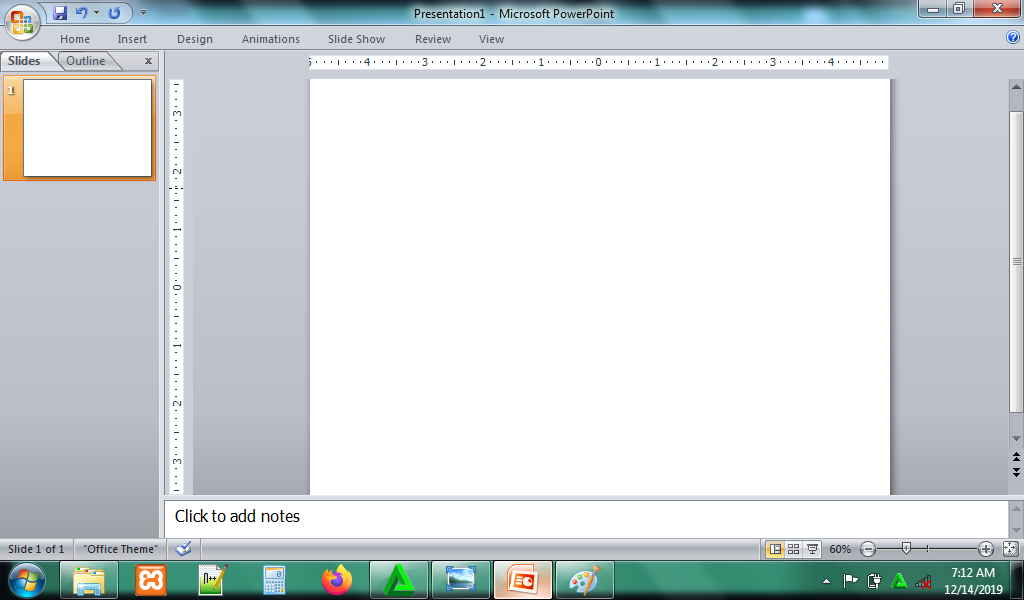Open the Undo history dropdown arrow
1024x600 pixels.
[97, 12]
